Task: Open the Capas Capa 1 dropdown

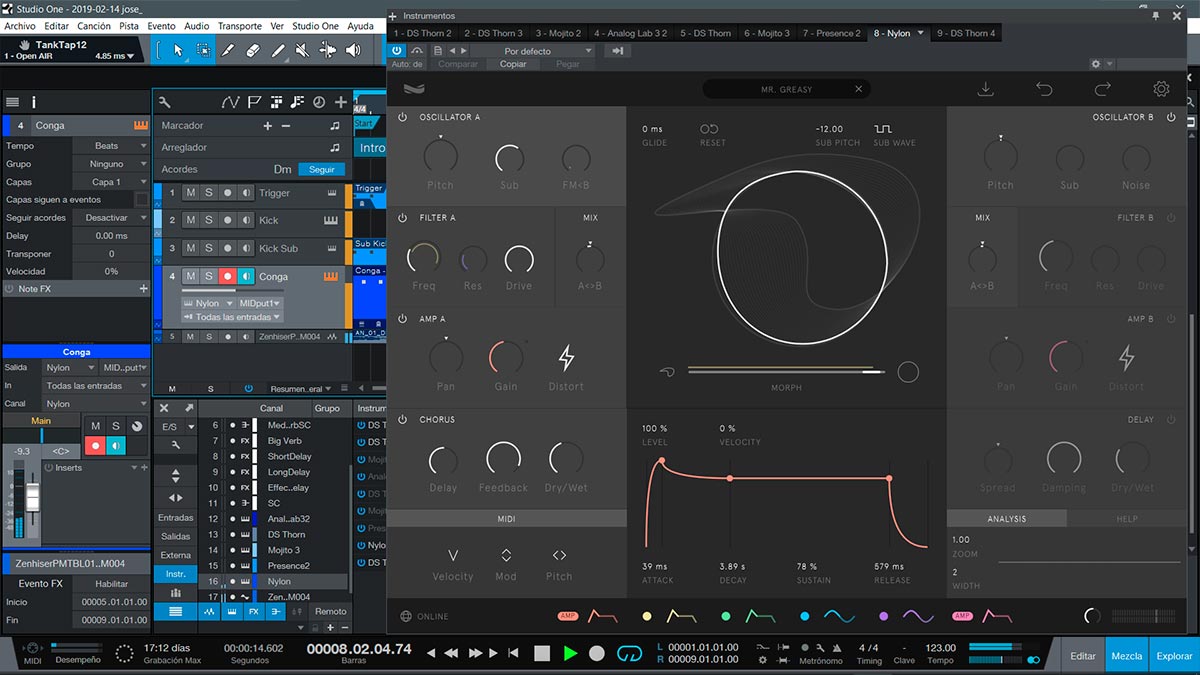Action: pyautogui.click(x=110, y=182)
